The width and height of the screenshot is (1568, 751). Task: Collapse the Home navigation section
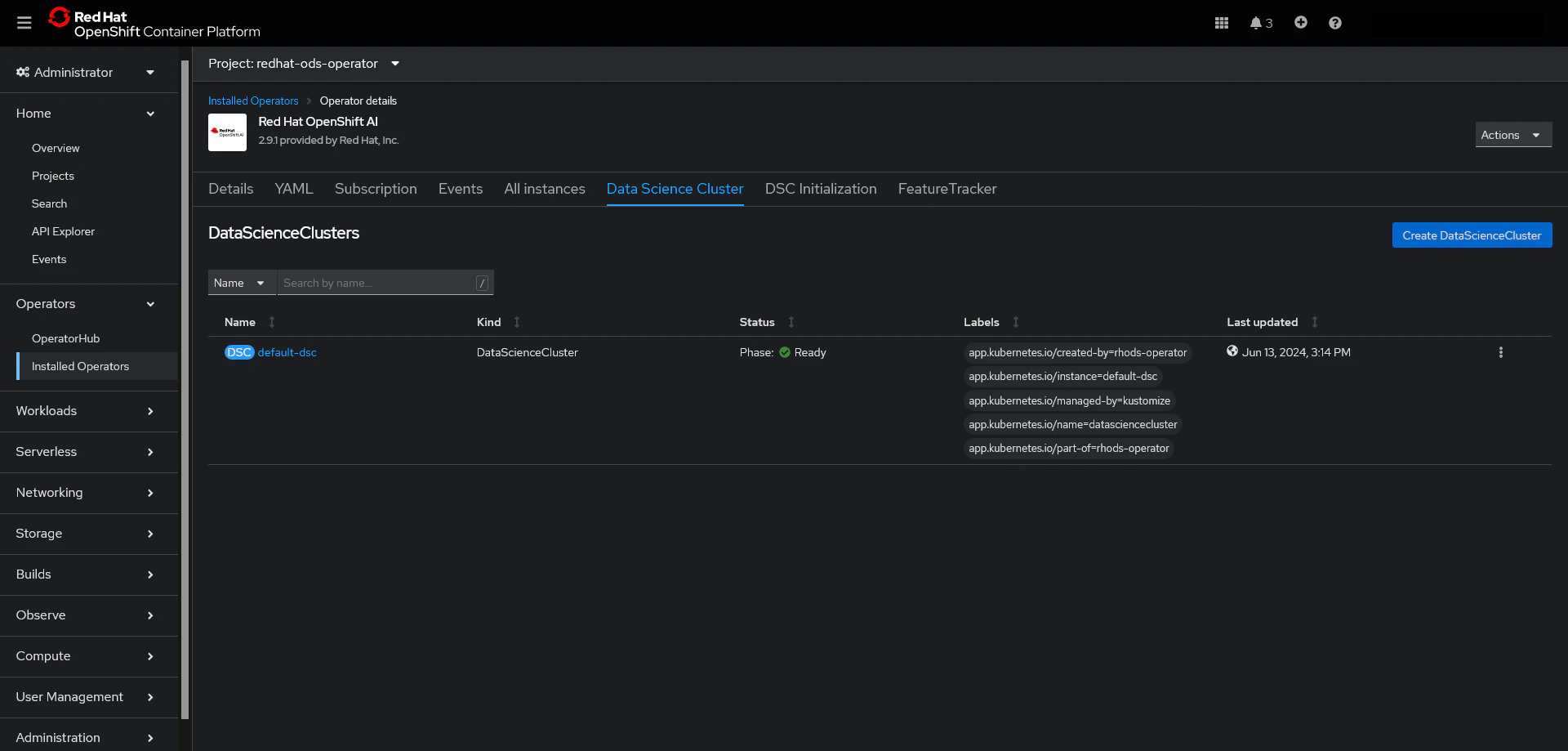pyautogui.click(x=89, y=114)
